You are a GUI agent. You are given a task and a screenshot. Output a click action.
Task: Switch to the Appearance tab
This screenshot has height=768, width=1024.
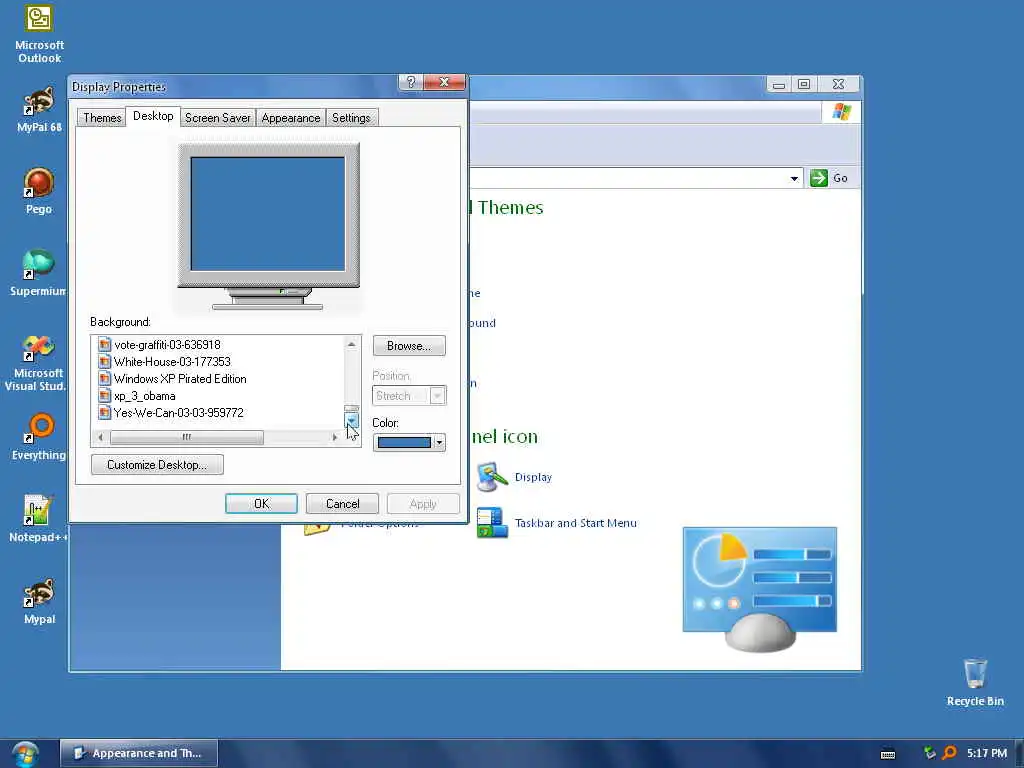pyautogui.click(x=291, y=118)
